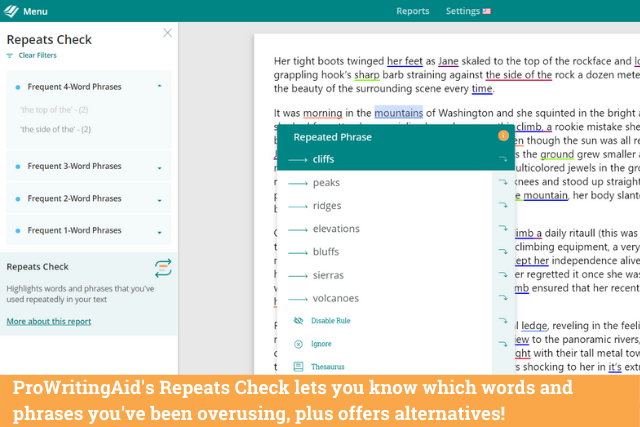Image resolution: width=640 pixels, height=427 pixels.
Task: Close the Repeats Check panel
Action: click(x=167, y=33)
